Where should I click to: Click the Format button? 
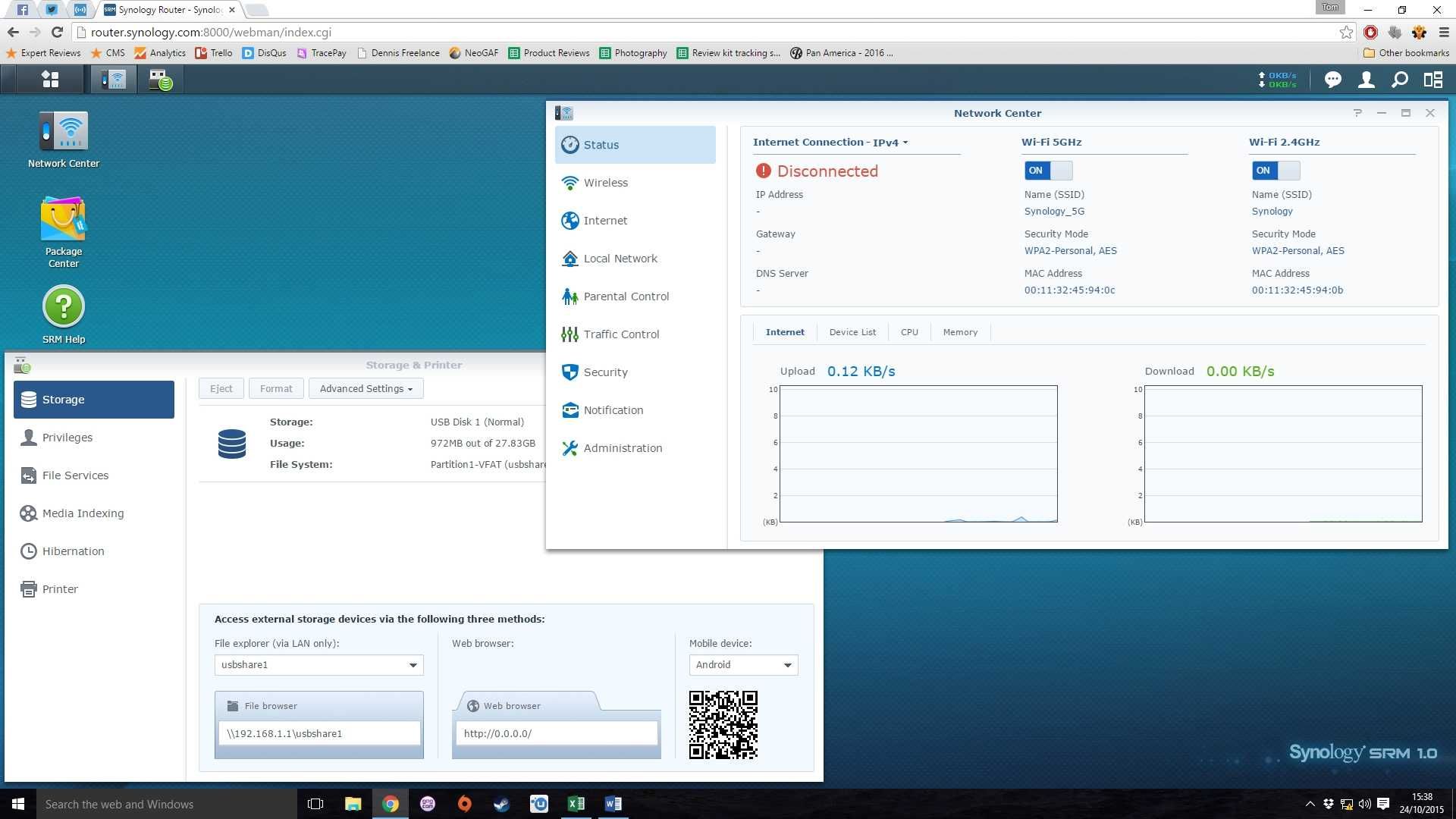click(x=276, y=388)
